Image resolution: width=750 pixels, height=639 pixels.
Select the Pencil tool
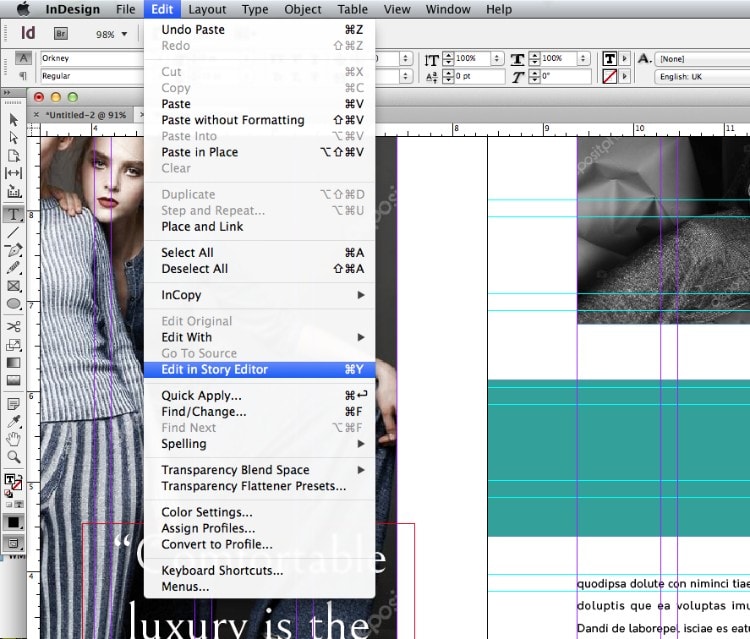[x=13, y=268]
